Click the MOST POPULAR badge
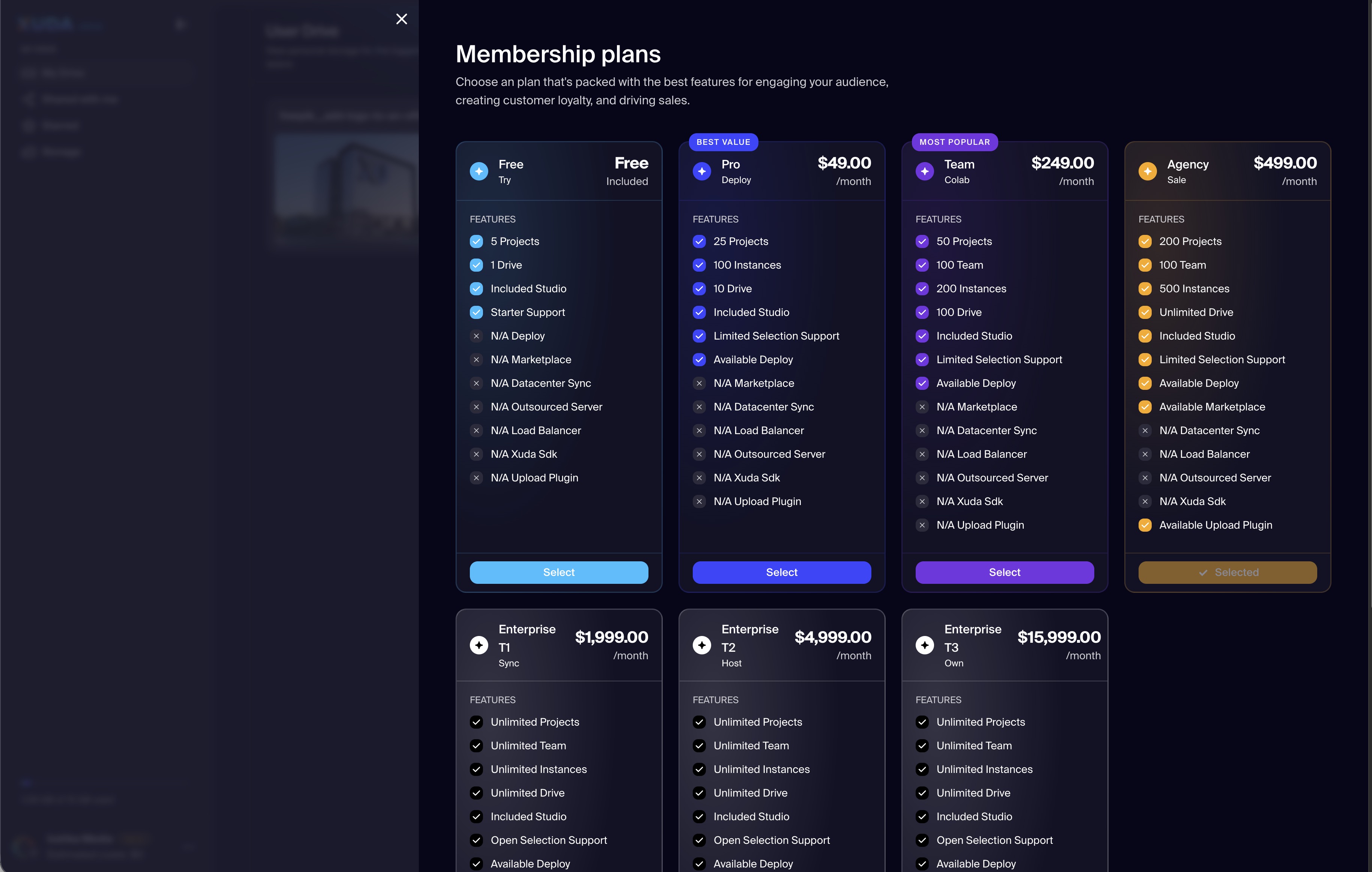 click(954, 142)
